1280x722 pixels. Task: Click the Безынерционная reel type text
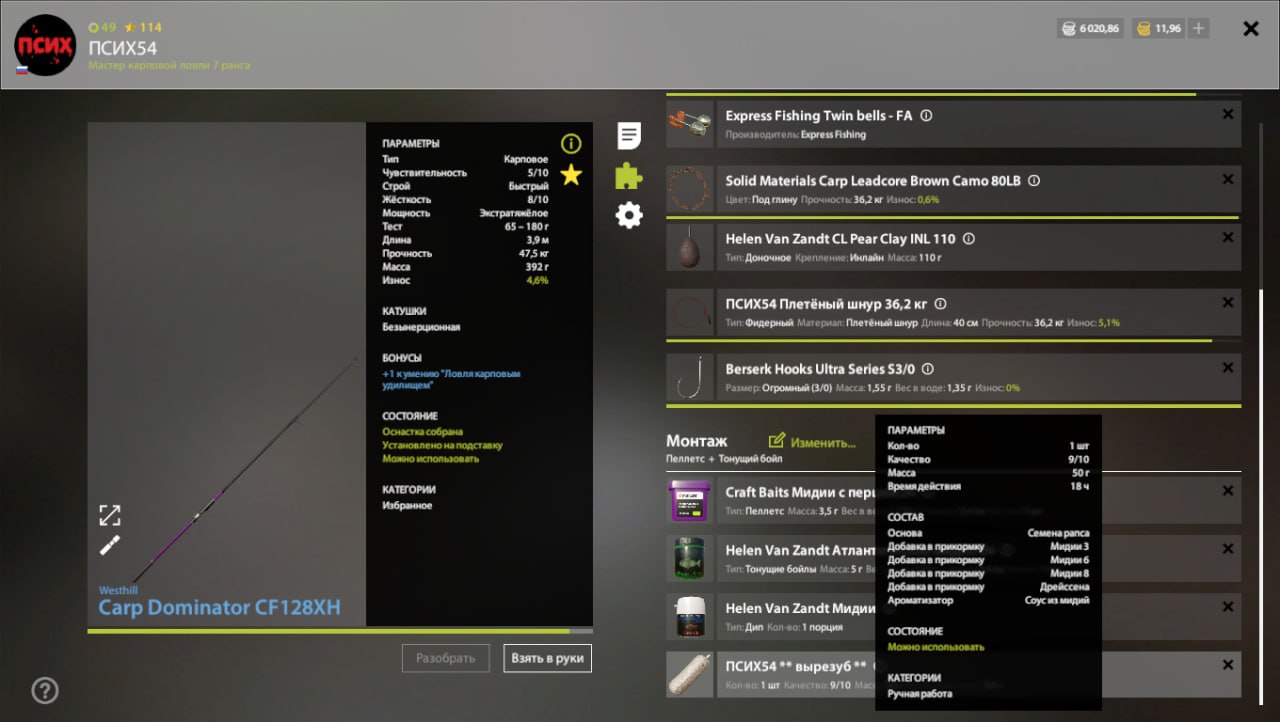[421, 327]
